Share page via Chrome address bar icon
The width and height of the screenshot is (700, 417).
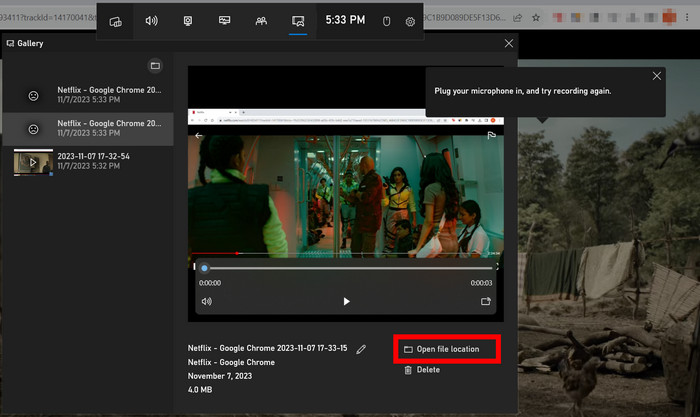tap(517, 18)
